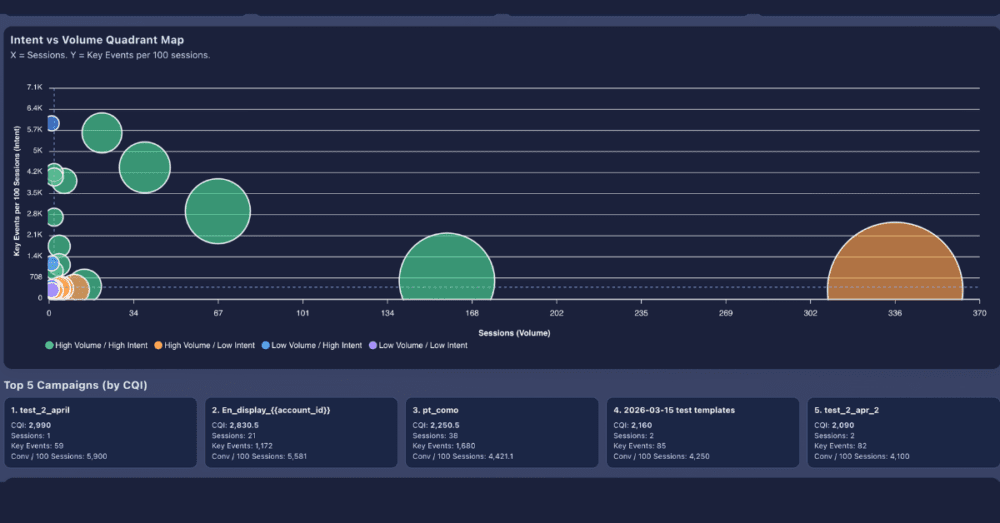Click the green bubble at about 5.6K intent

101,133
